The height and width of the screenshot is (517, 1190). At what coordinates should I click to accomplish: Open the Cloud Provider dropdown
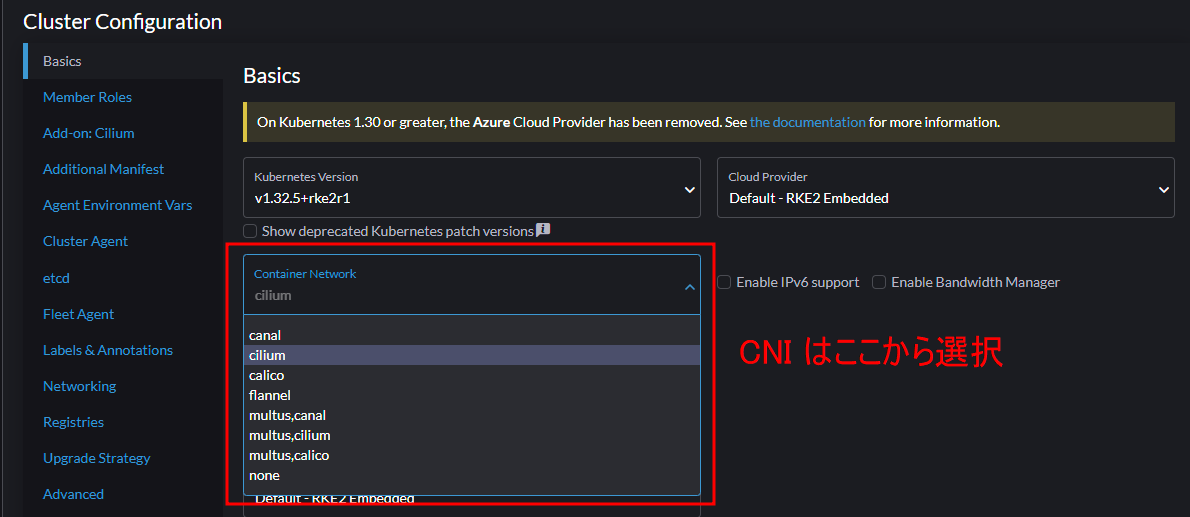[946, 188]
